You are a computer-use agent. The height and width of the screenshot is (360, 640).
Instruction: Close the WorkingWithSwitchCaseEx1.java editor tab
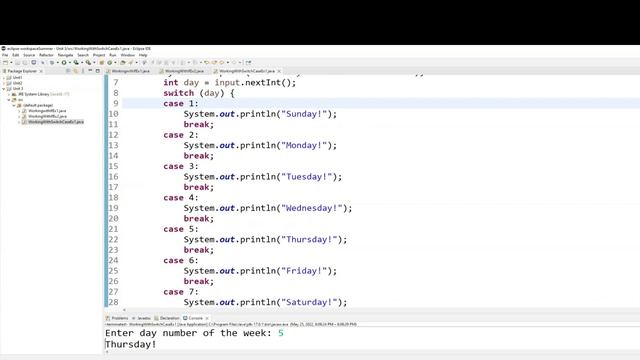[279, 71]
